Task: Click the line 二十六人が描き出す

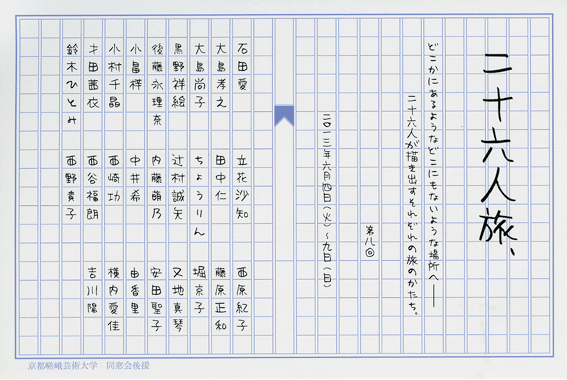Action: click(412, 205)
